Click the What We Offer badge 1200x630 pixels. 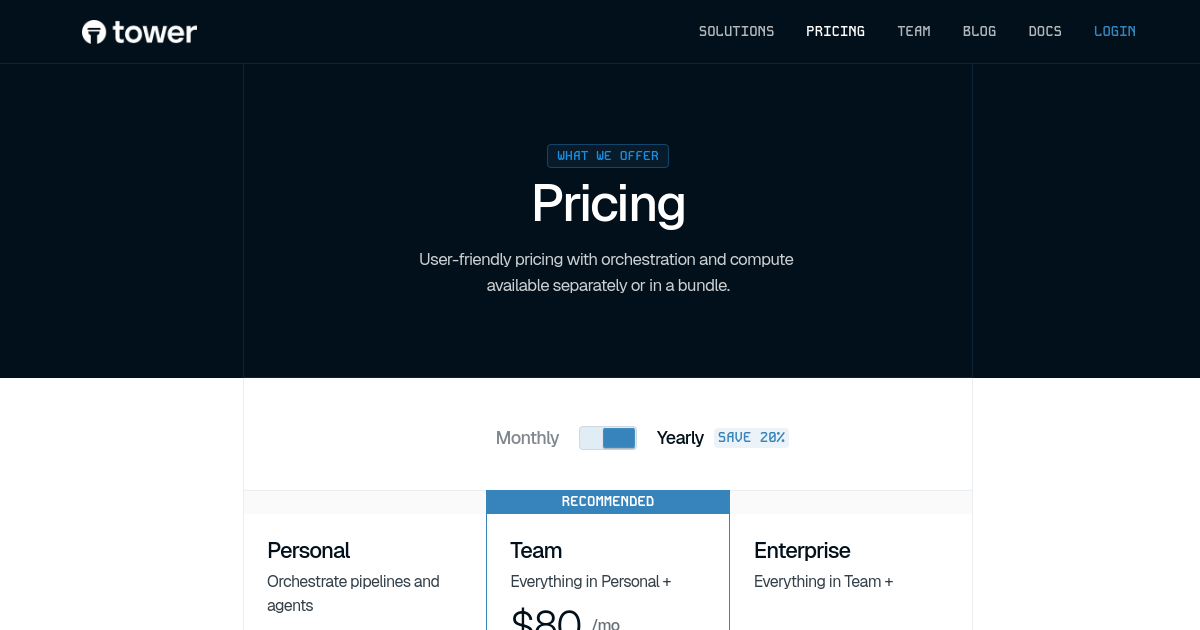tap(608, 156)
